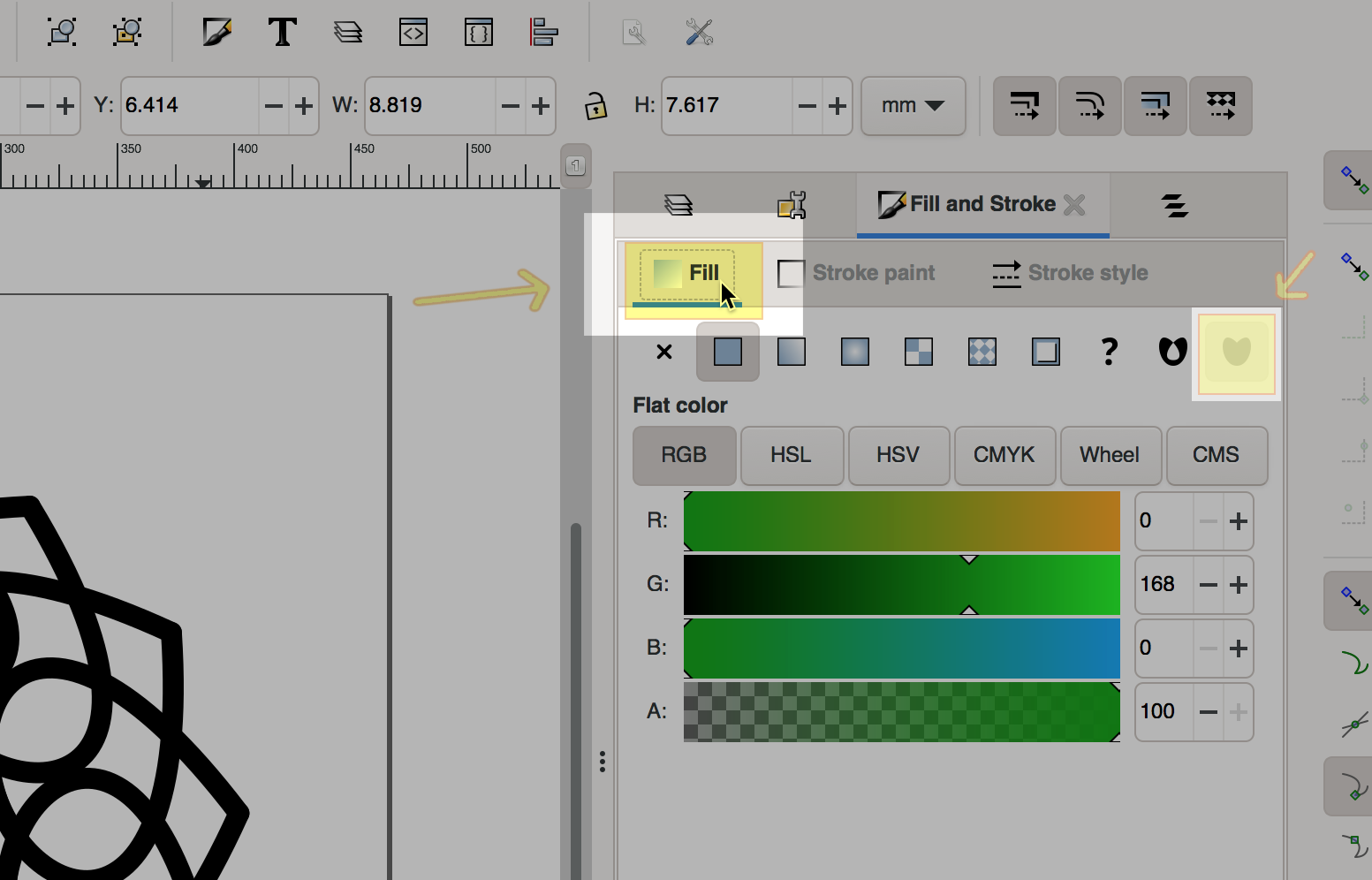Open the mm units dropdown

(x=913, y=106)
